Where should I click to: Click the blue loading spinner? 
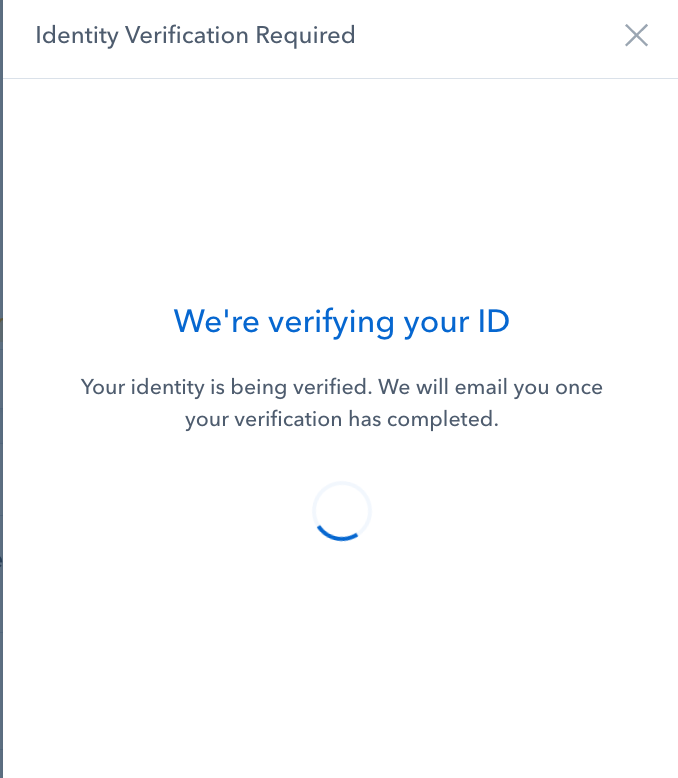click(x=342, y=512)
